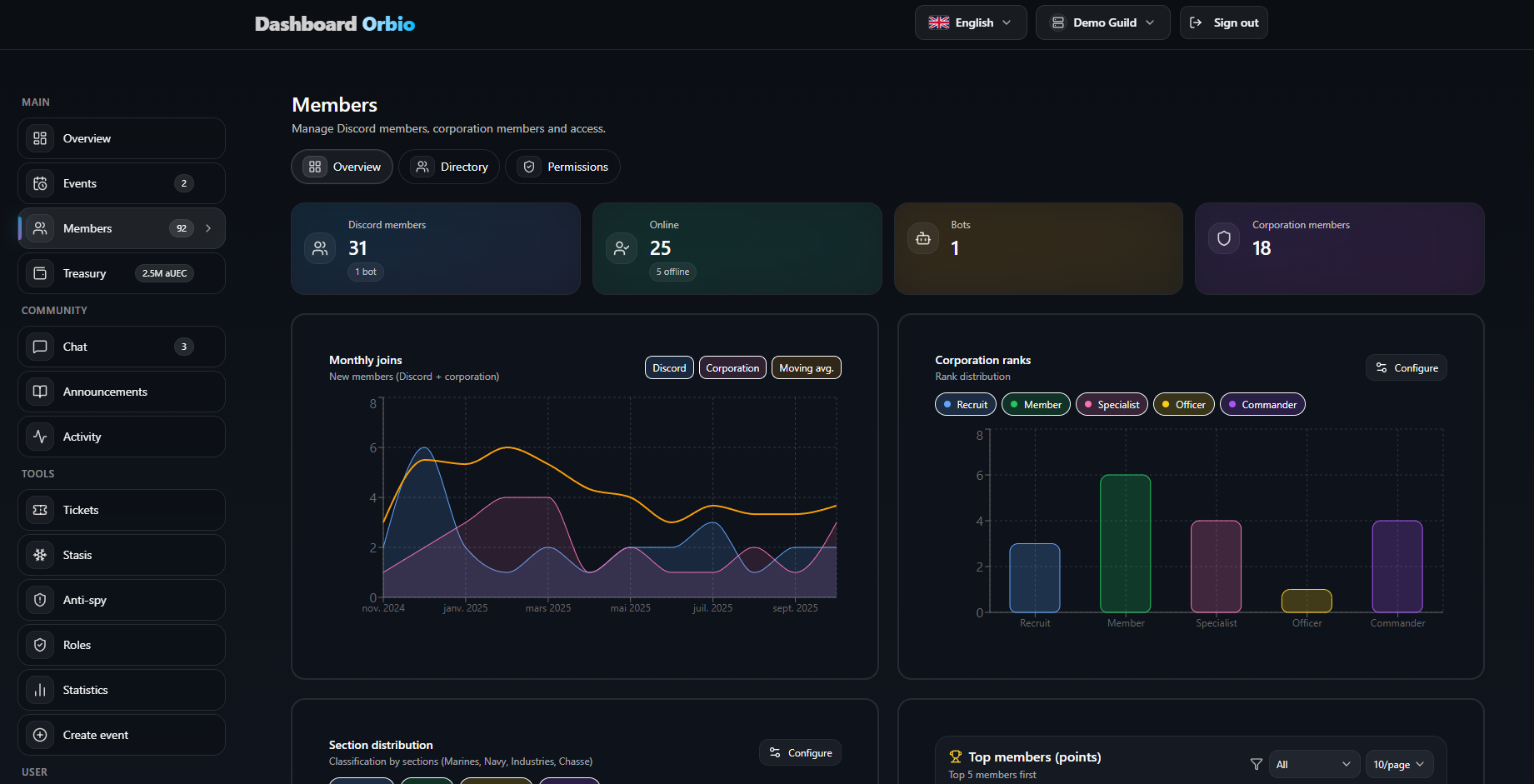Screen dimensions: 1534x784
Task: Open the English language dropdown
Action: click(970, 22)
